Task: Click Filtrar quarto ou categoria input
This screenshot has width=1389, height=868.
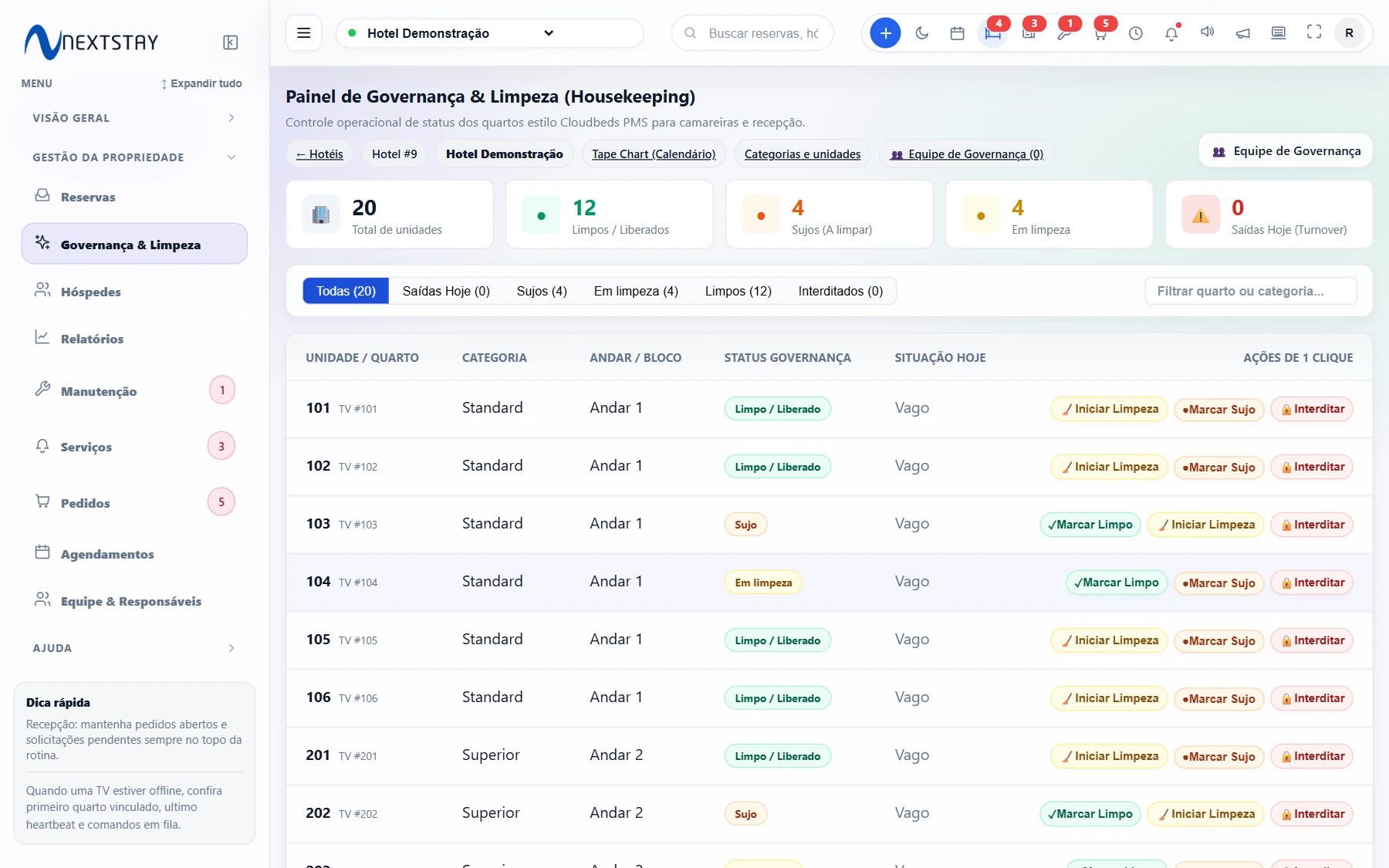Action: click(x=1251, y=291)
